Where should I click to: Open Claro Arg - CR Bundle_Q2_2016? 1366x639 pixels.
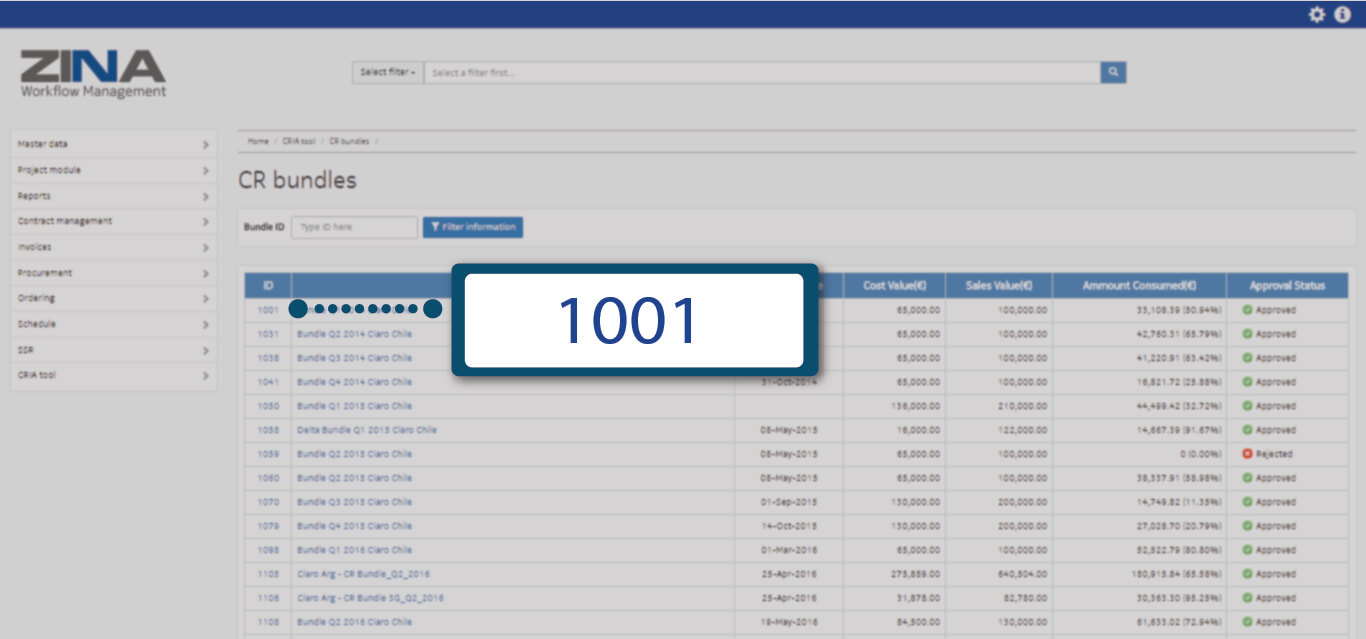363,574
